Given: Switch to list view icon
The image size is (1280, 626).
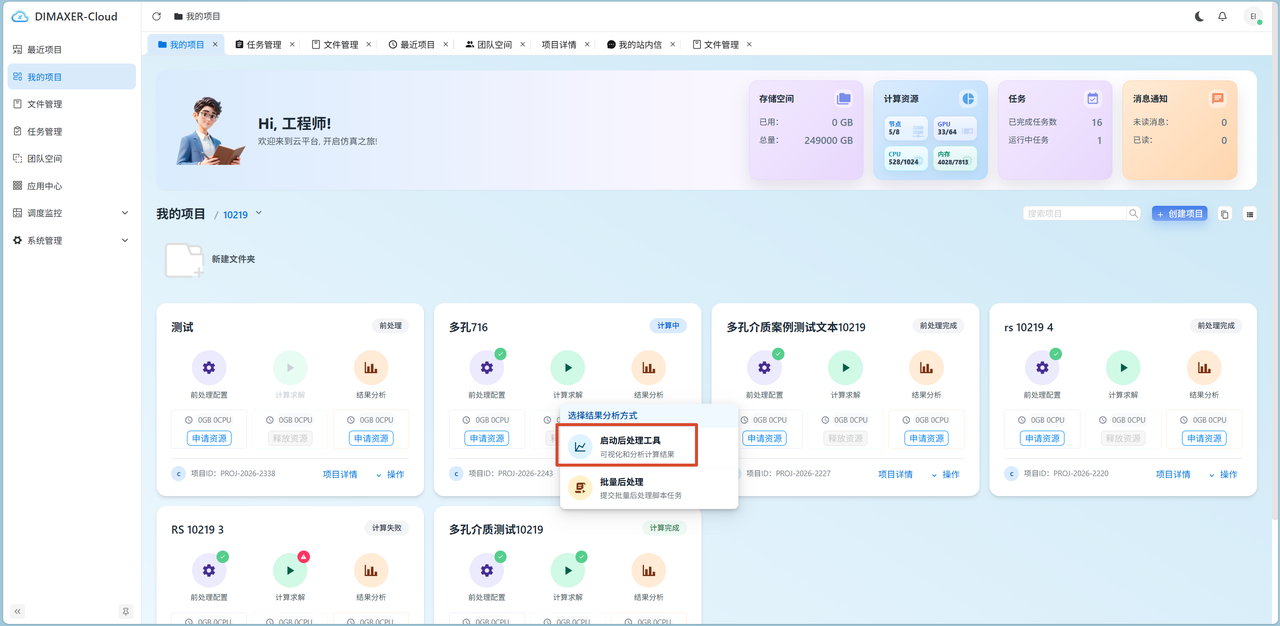Looking at the screenshot, I should click(x=1249, y=214).
